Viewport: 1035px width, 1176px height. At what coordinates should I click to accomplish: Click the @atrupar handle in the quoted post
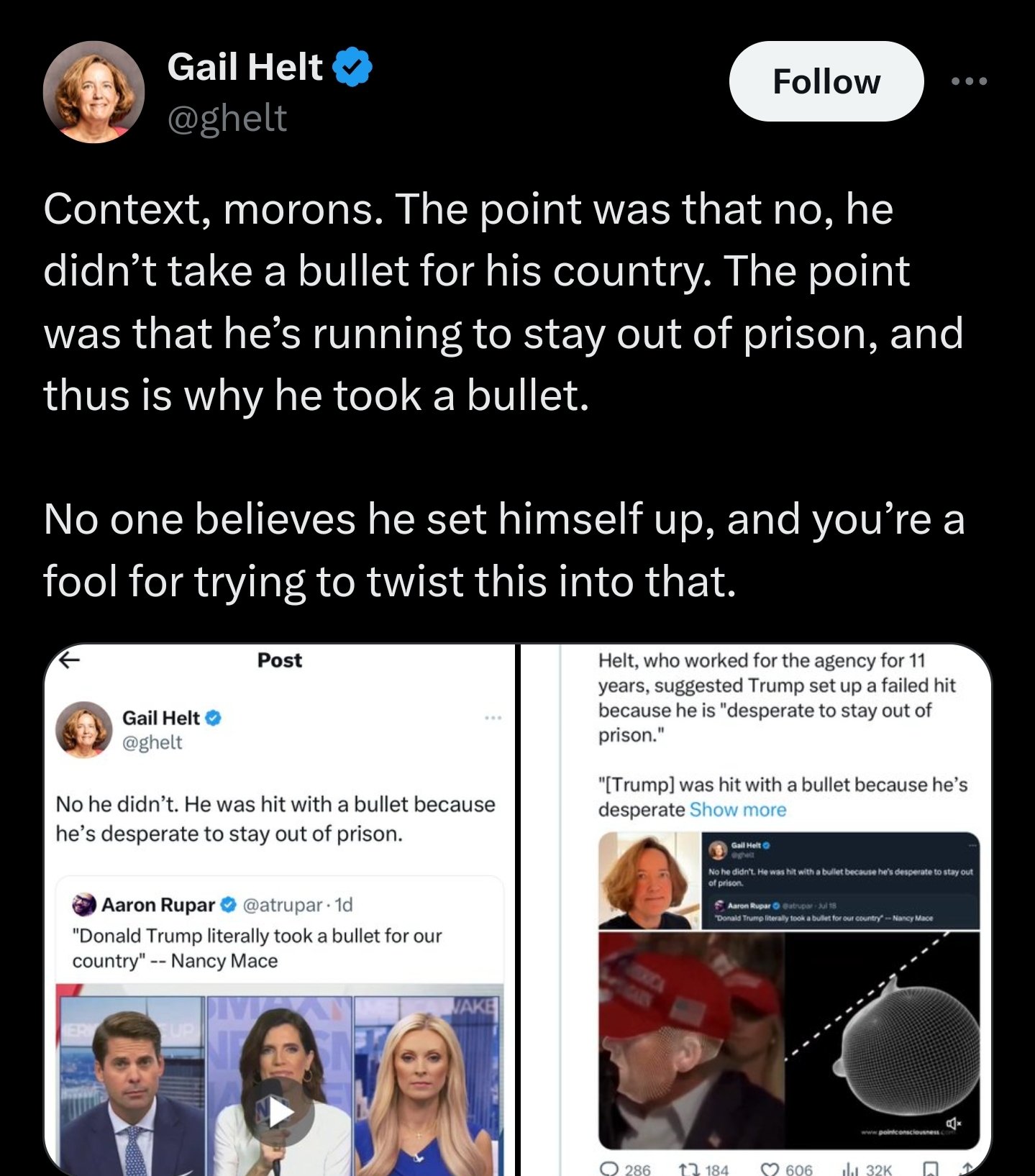(282, 904)
